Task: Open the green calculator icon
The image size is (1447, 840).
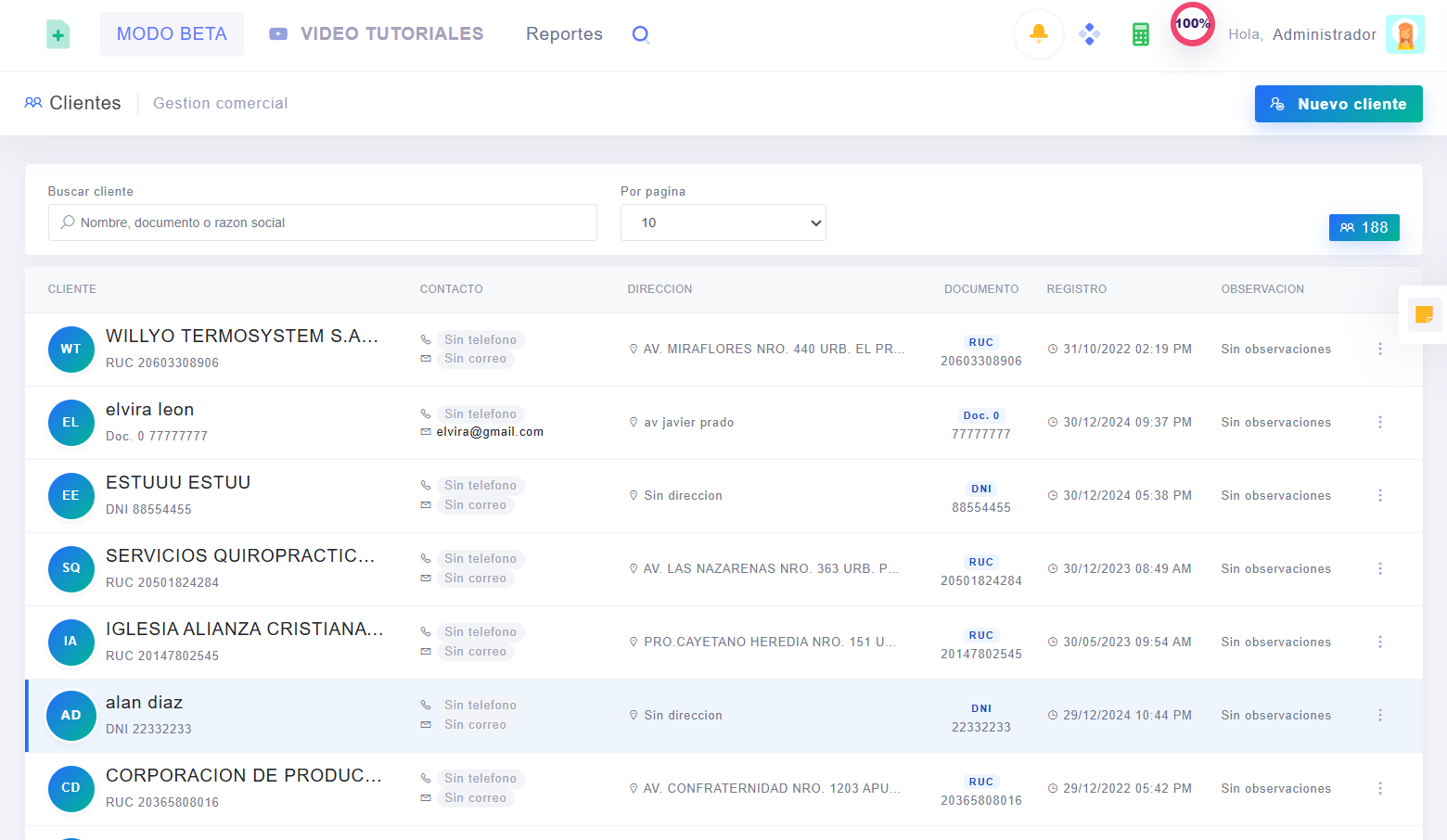Action: [1141, 34]
